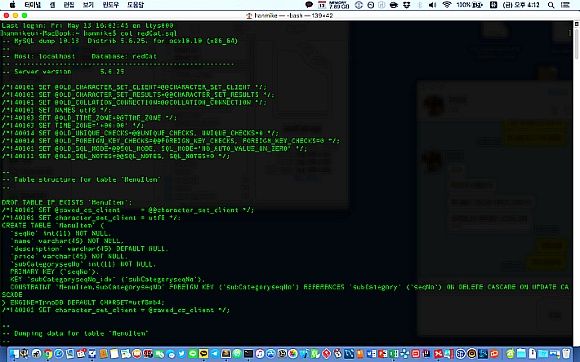Click the 'ENGINE=InnoDB DEFAULT CHARSET' line

83,302
